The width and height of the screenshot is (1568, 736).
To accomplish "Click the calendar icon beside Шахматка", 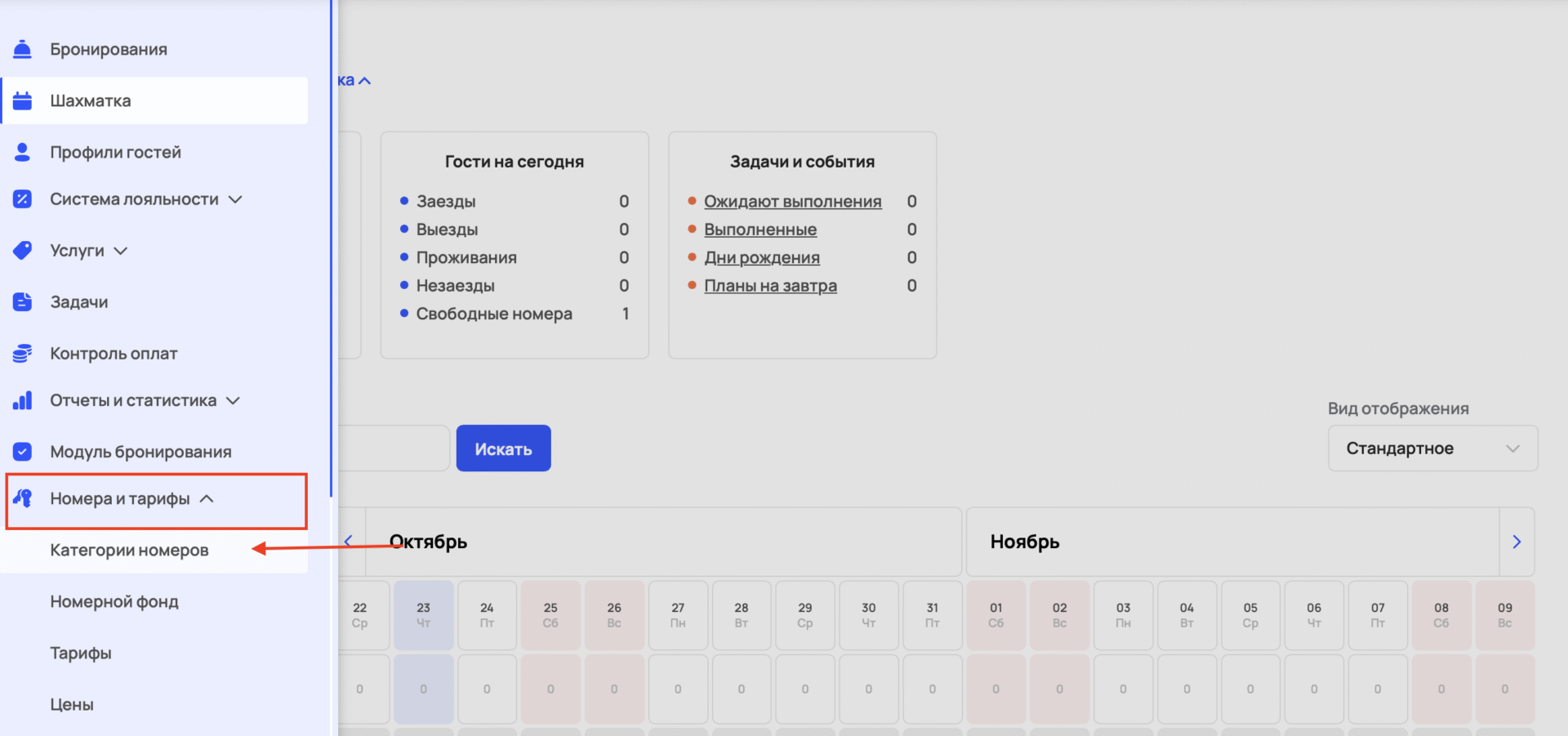I will (x=22, y=100).
